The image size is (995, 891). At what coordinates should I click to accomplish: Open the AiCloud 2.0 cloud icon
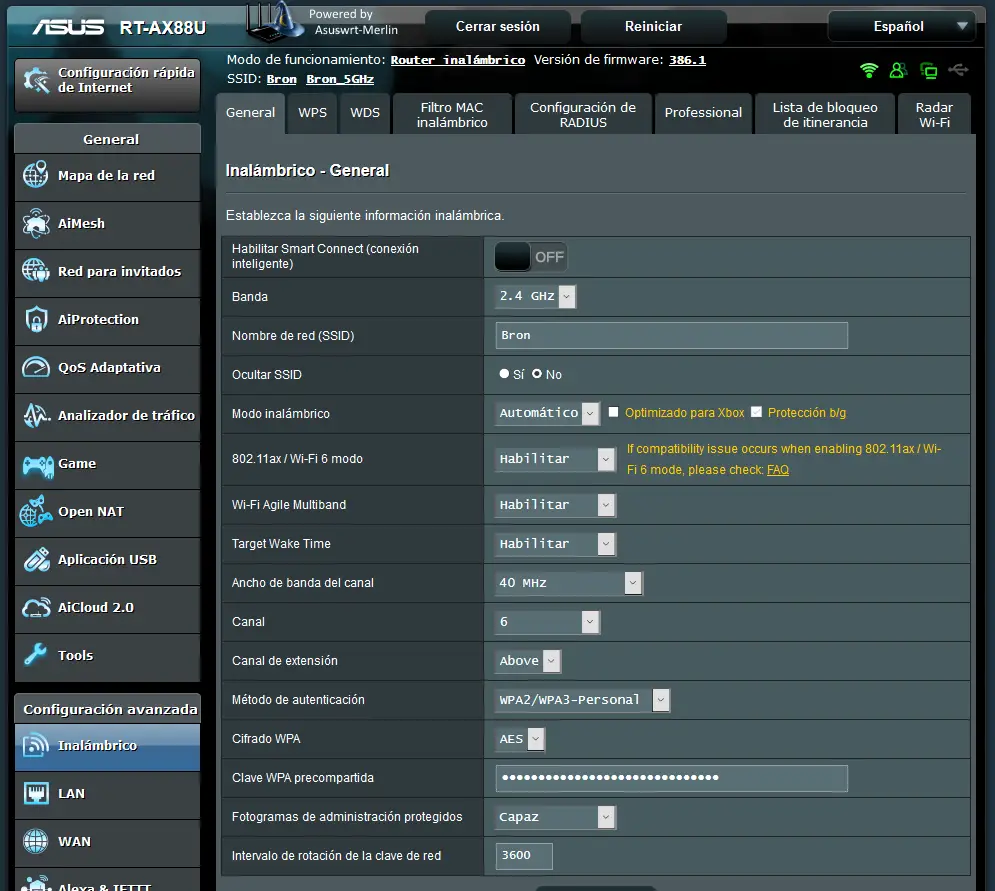click(x=36, y=607)
